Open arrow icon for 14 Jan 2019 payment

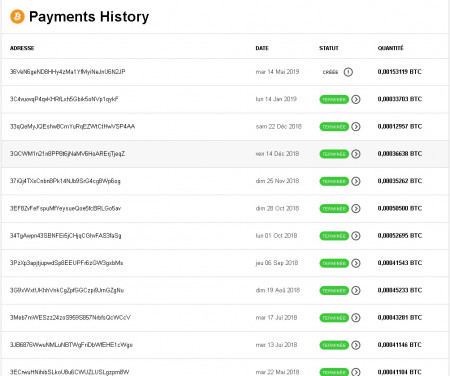356,99
